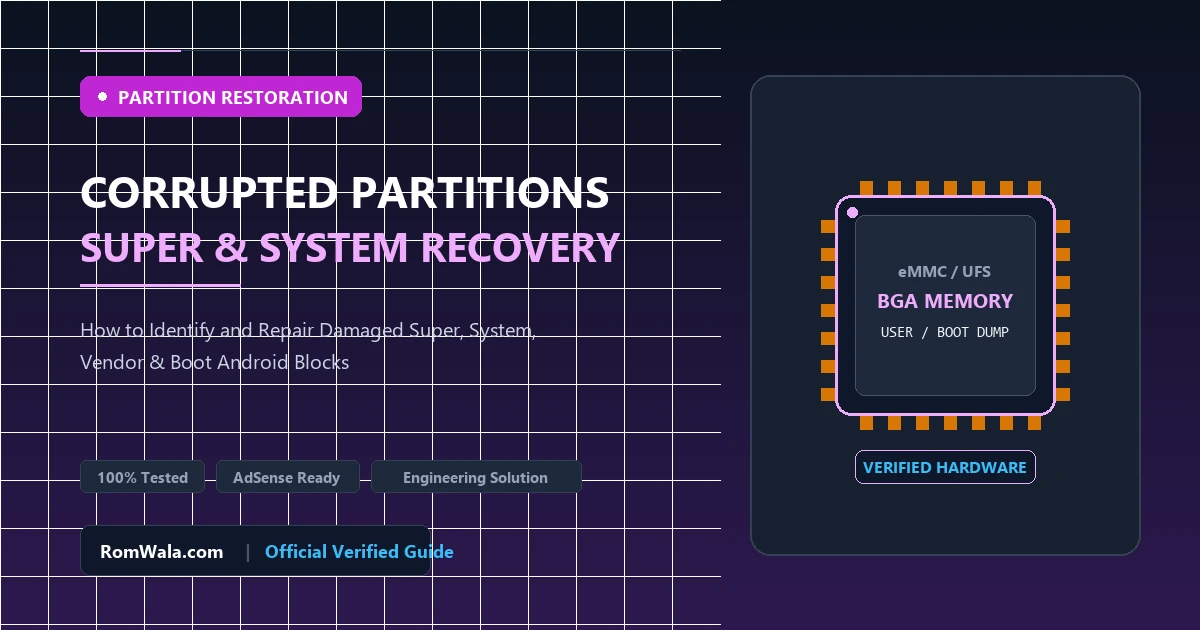Click the 100% Tested tag

pos(143,477)
